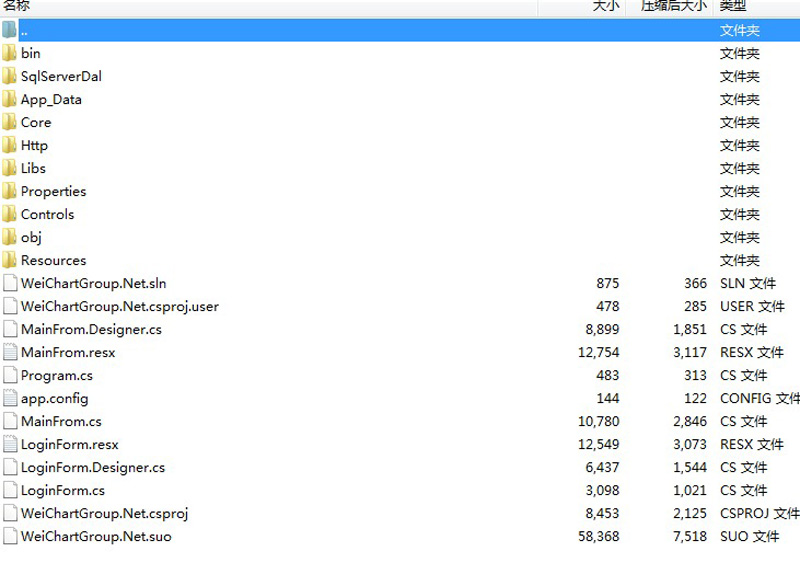Select the Properties folder entry
Viewport: 800px width, 563px height.
coord(53,191)
